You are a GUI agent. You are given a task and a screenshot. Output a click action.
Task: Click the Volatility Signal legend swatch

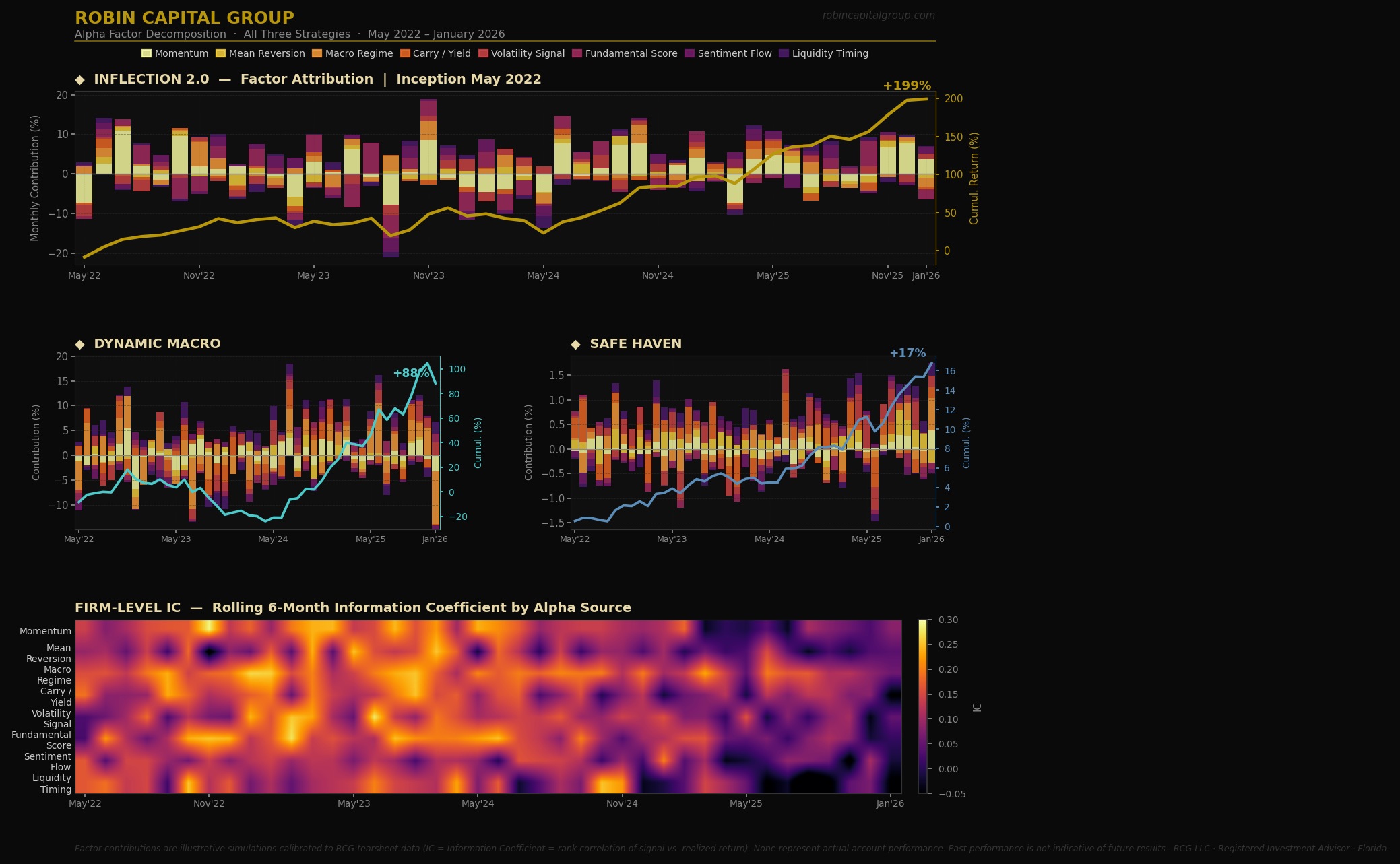(483, 53)
